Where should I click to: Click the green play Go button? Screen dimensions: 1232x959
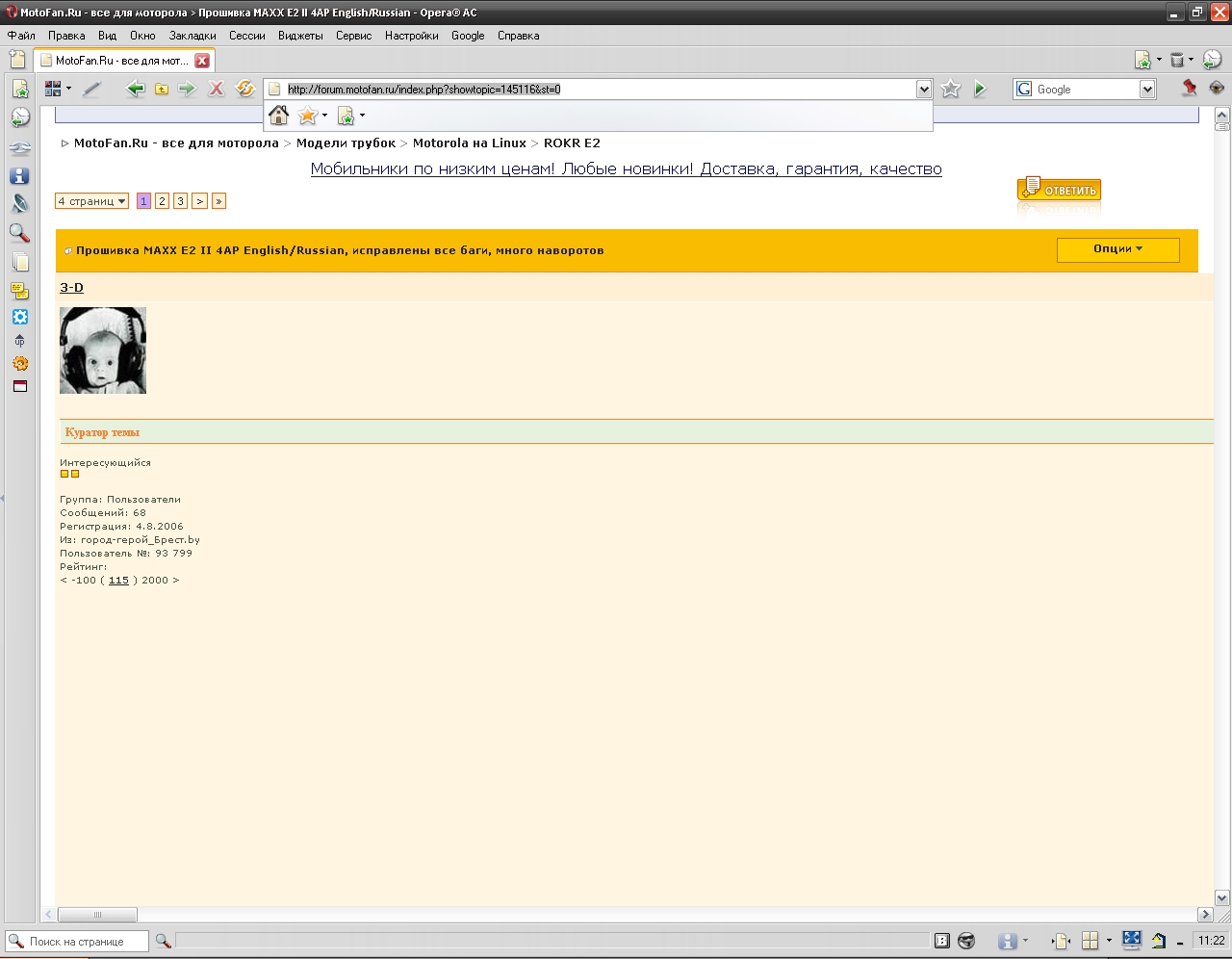click(x=980, y=89)
